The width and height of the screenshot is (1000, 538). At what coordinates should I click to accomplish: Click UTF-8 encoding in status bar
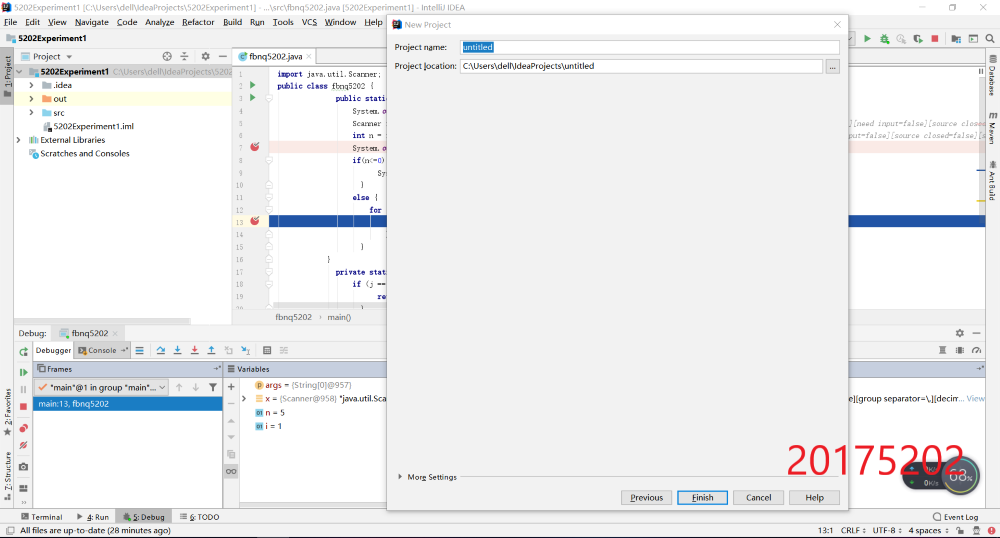click(x=887, y=530)
